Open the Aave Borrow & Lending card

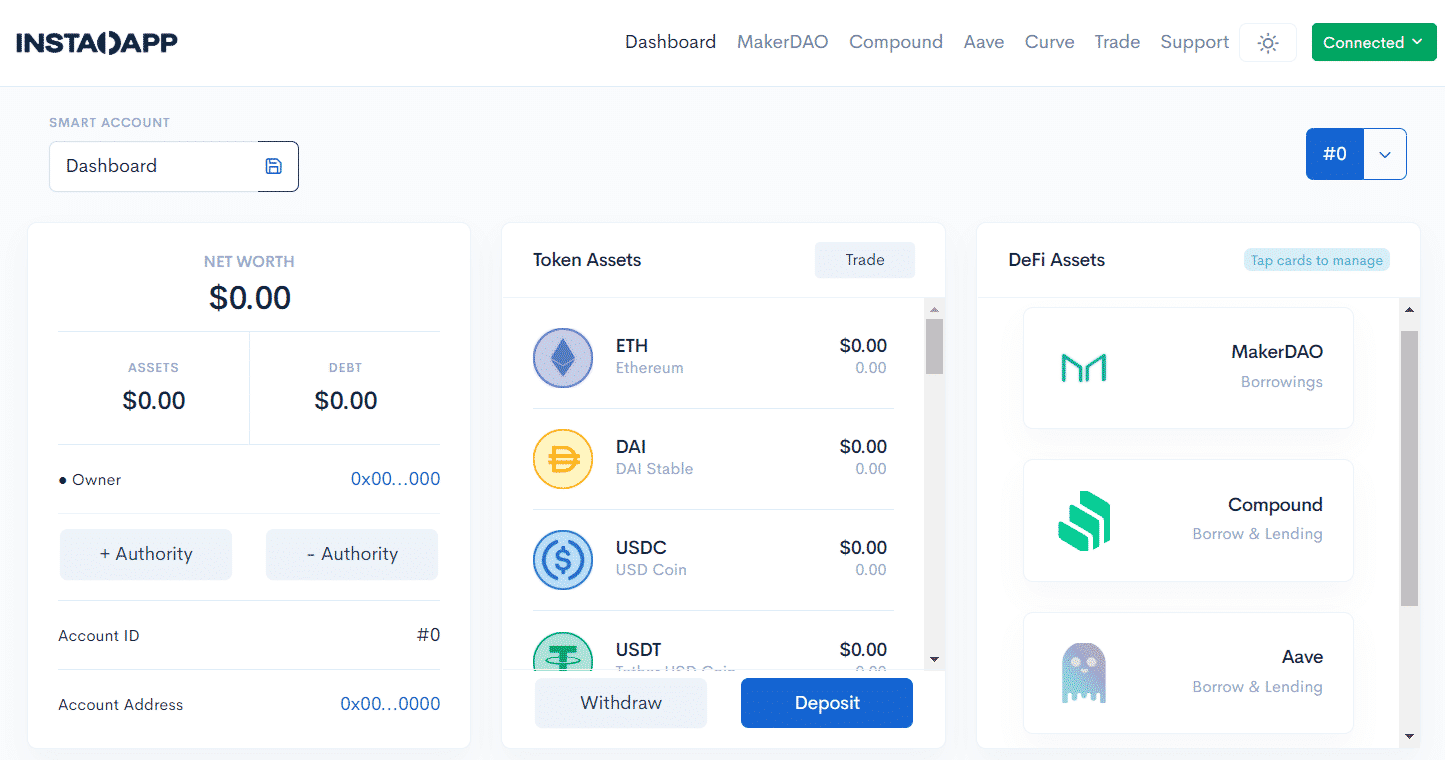tap(1188, 673)
